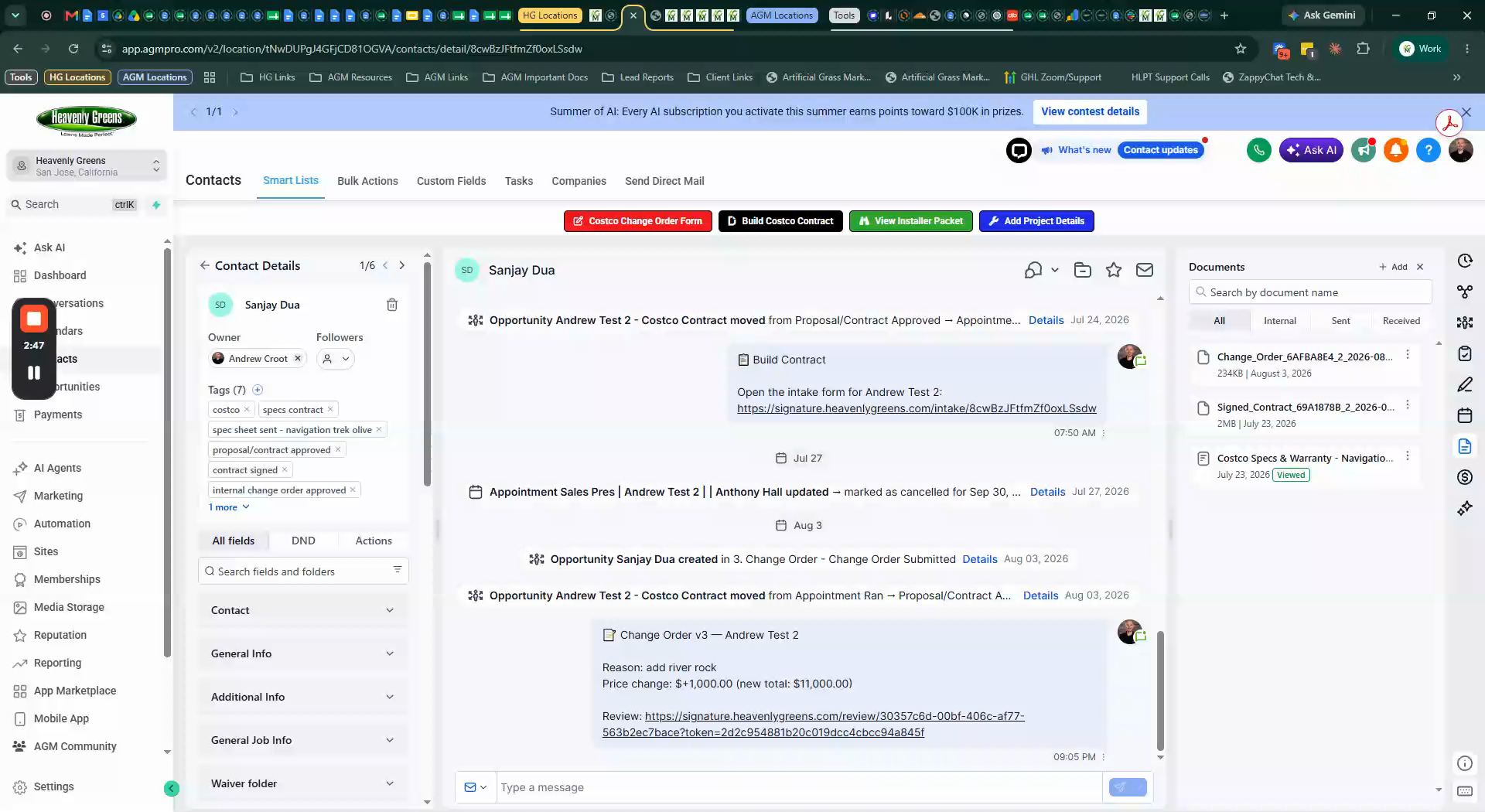1485x812 pixels.
Task: Remove the contract signed tag
Action: pyautogui.click(x=285, y=470)
